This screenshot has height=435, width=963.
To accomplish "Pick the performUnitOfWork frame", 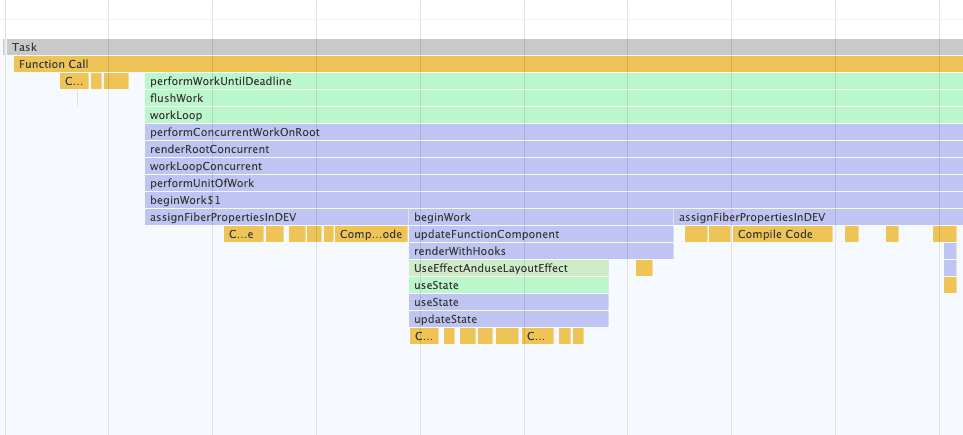I will (x=550, y=183).
